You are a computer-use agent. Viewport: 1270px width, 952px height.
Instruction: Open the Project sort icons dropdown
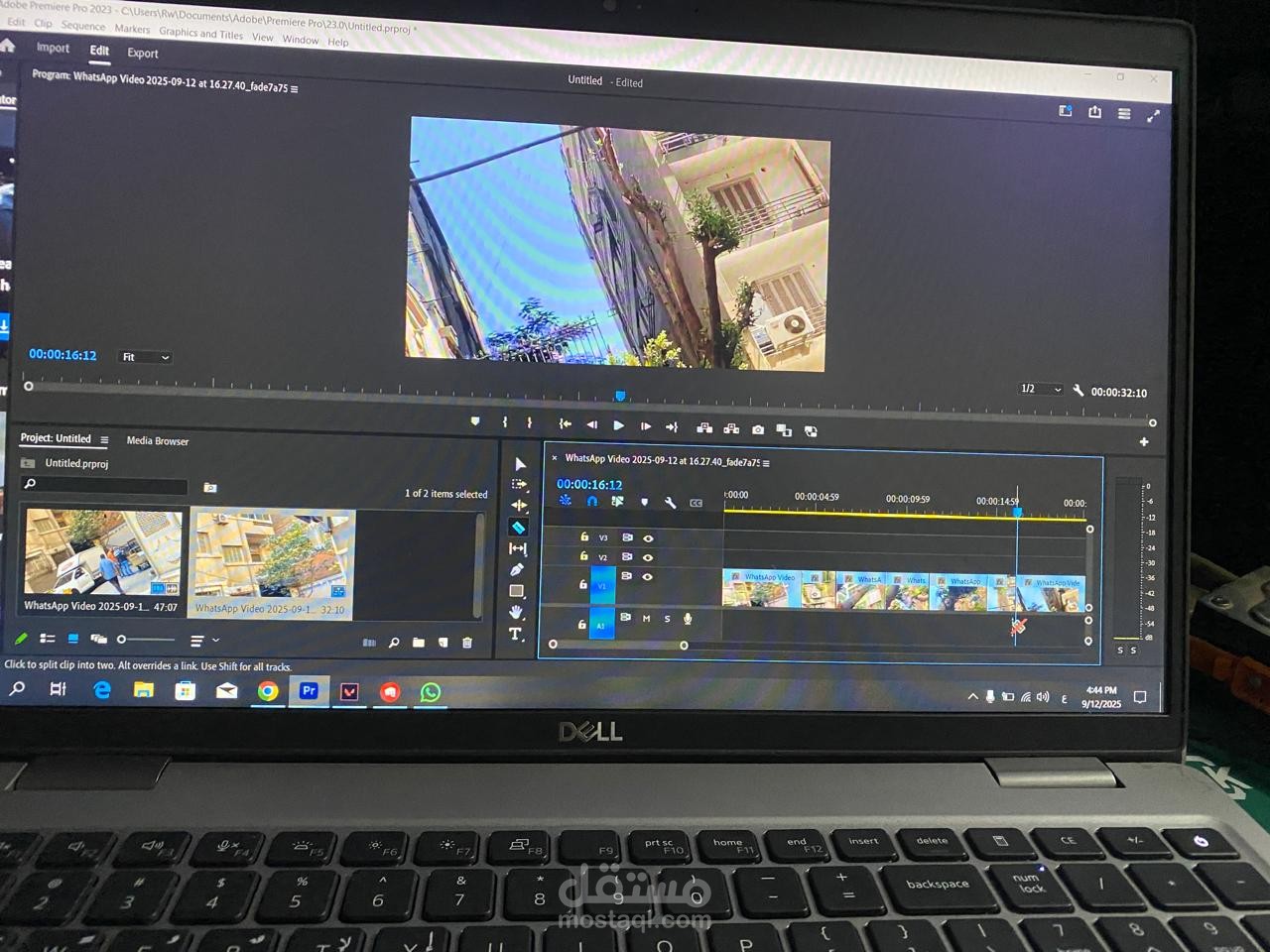pos(203,641)
